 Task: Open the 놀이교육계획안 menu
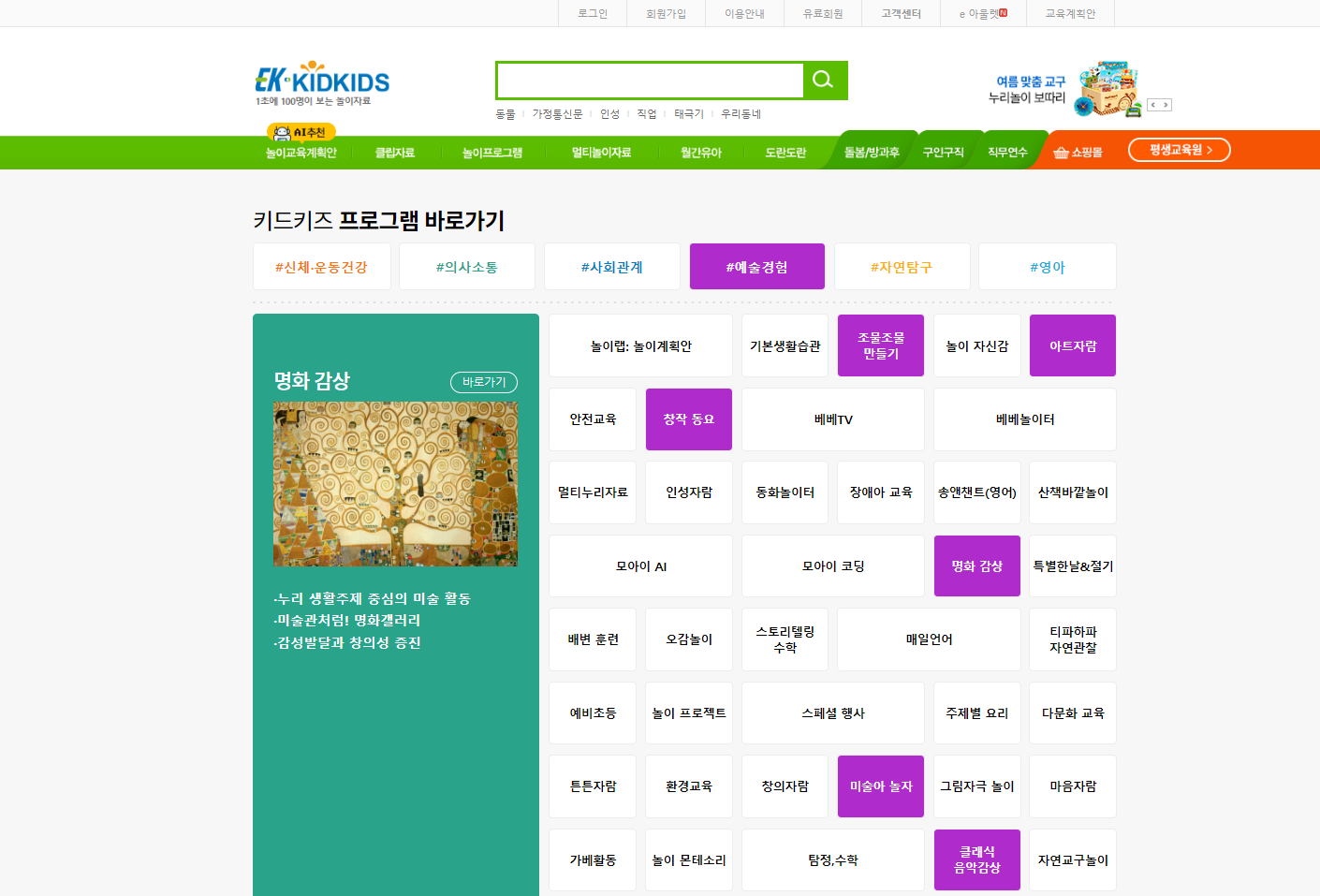pos(301,153)
